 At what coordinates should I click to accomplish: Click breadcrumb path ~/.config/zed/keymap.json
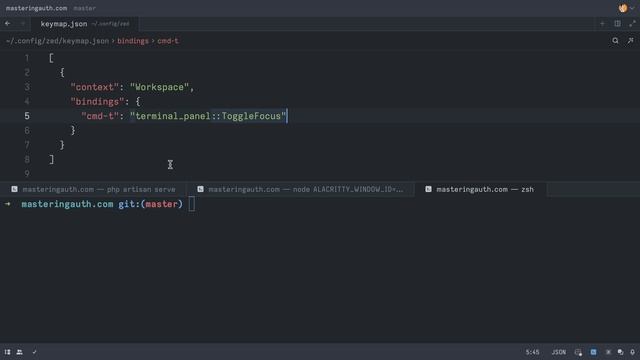(58, 41)
